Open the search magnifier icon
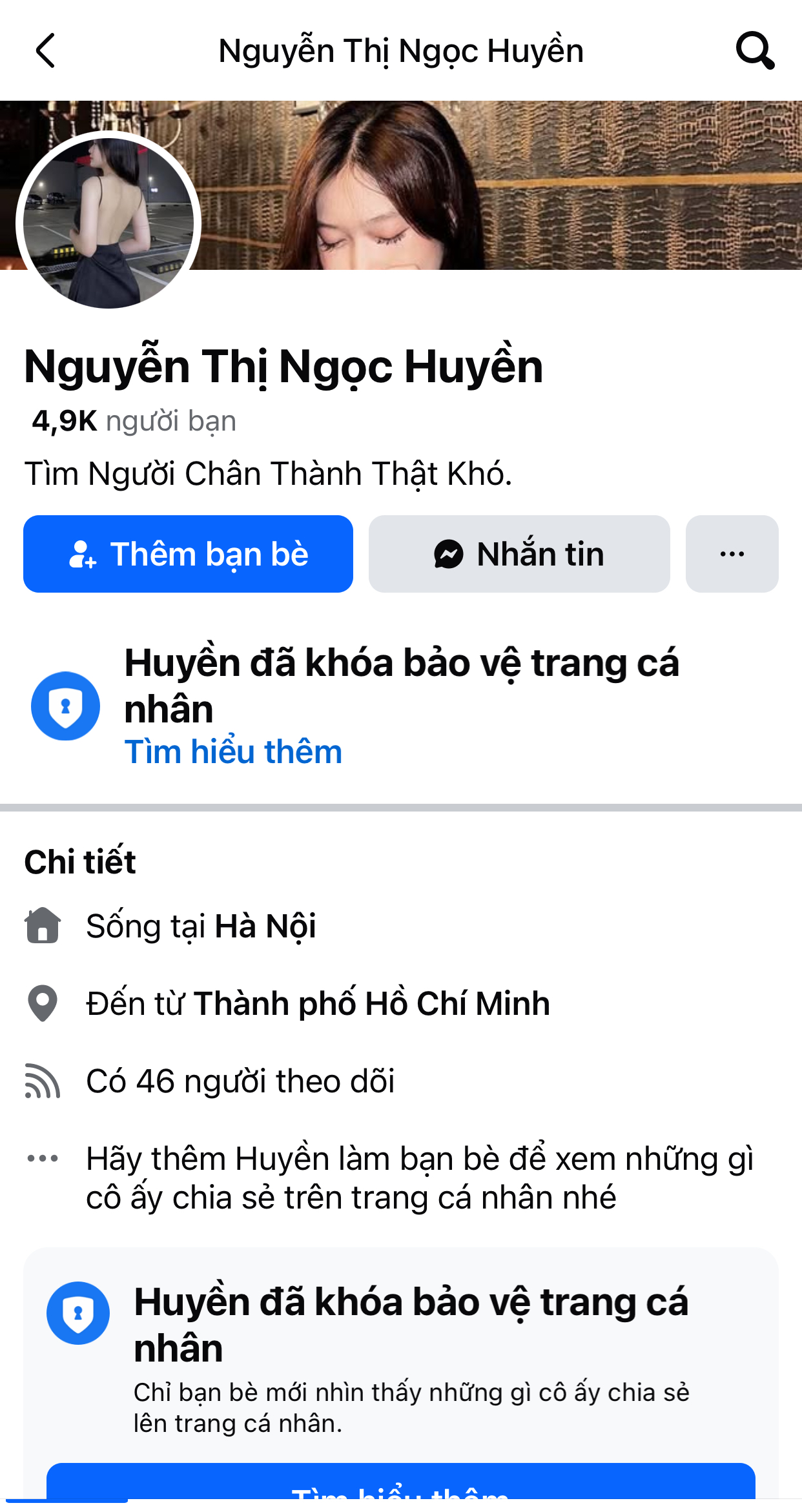The width and height of the screenshot is (802, 1512). (x=755, y=50)
